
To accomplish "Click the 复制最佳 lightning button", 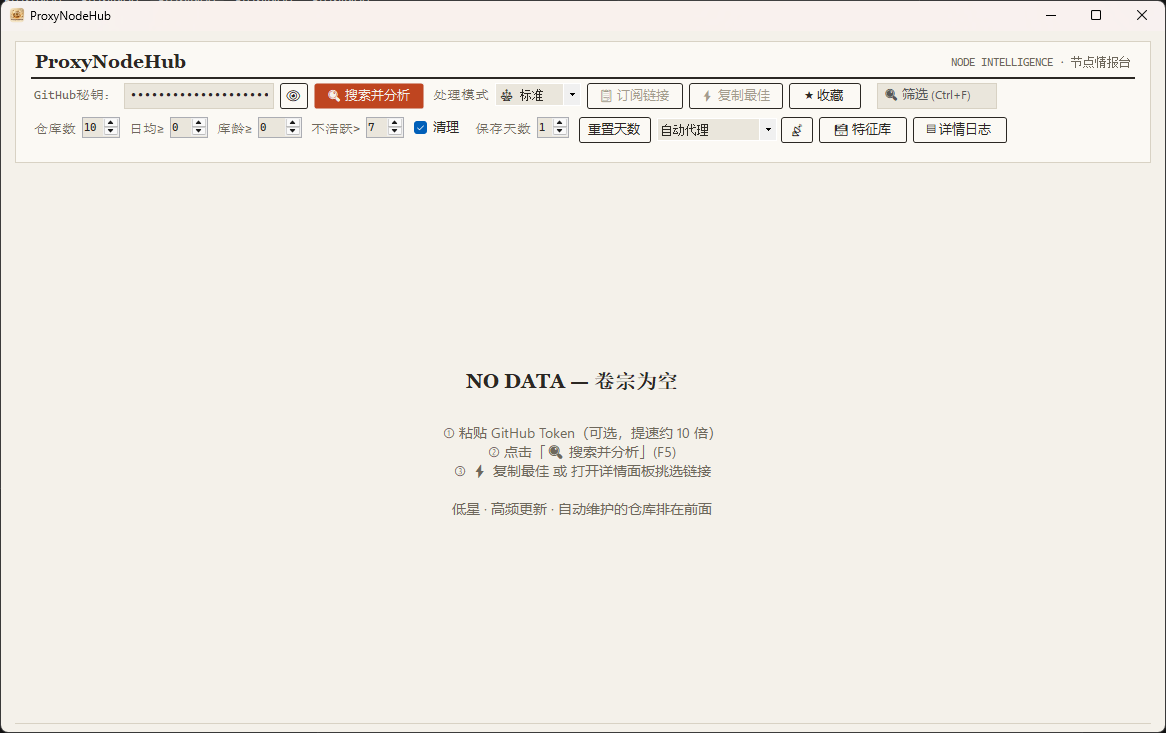I will (735, 96).
